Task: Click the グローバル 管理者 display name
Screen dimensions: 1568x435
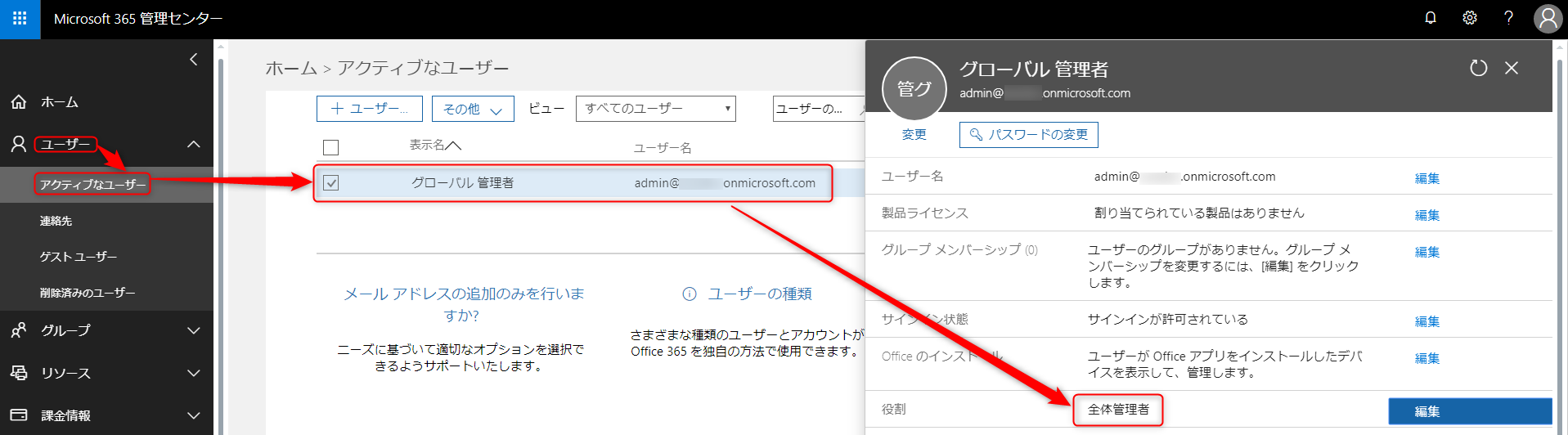Action: click(x=462, y=183)
